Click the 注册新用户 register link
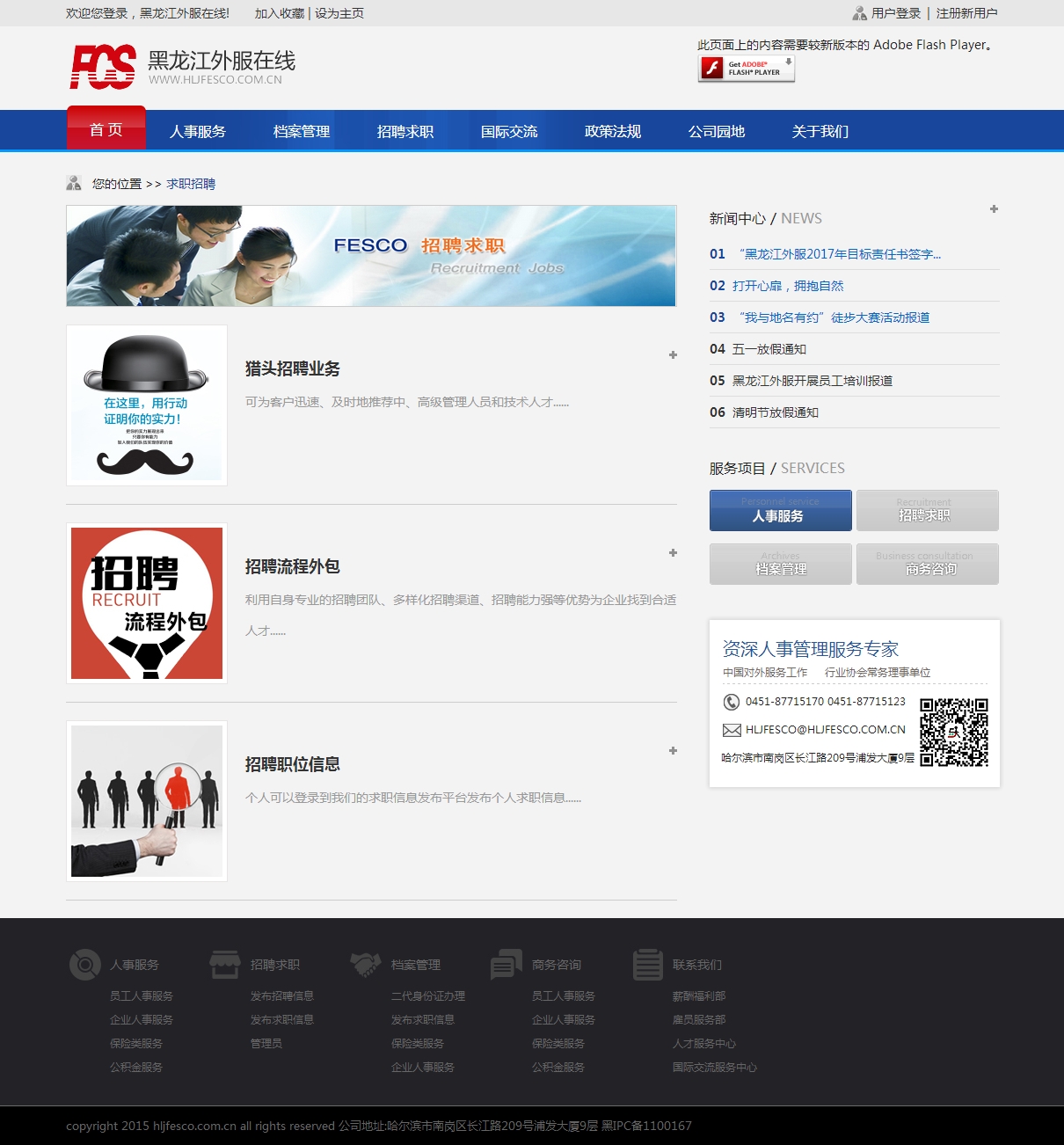Image resolution: width=1064 pixels, height=1145 pixels. point(966,13)
